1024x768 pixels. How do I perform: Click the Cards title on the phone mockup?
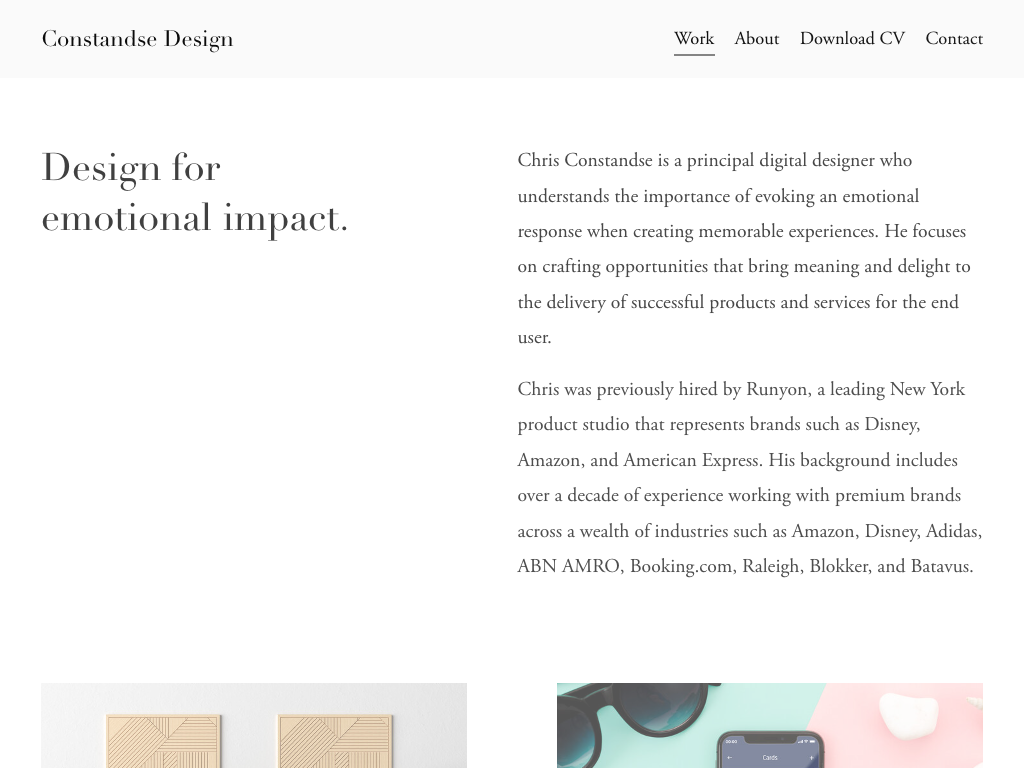(770, 758)
